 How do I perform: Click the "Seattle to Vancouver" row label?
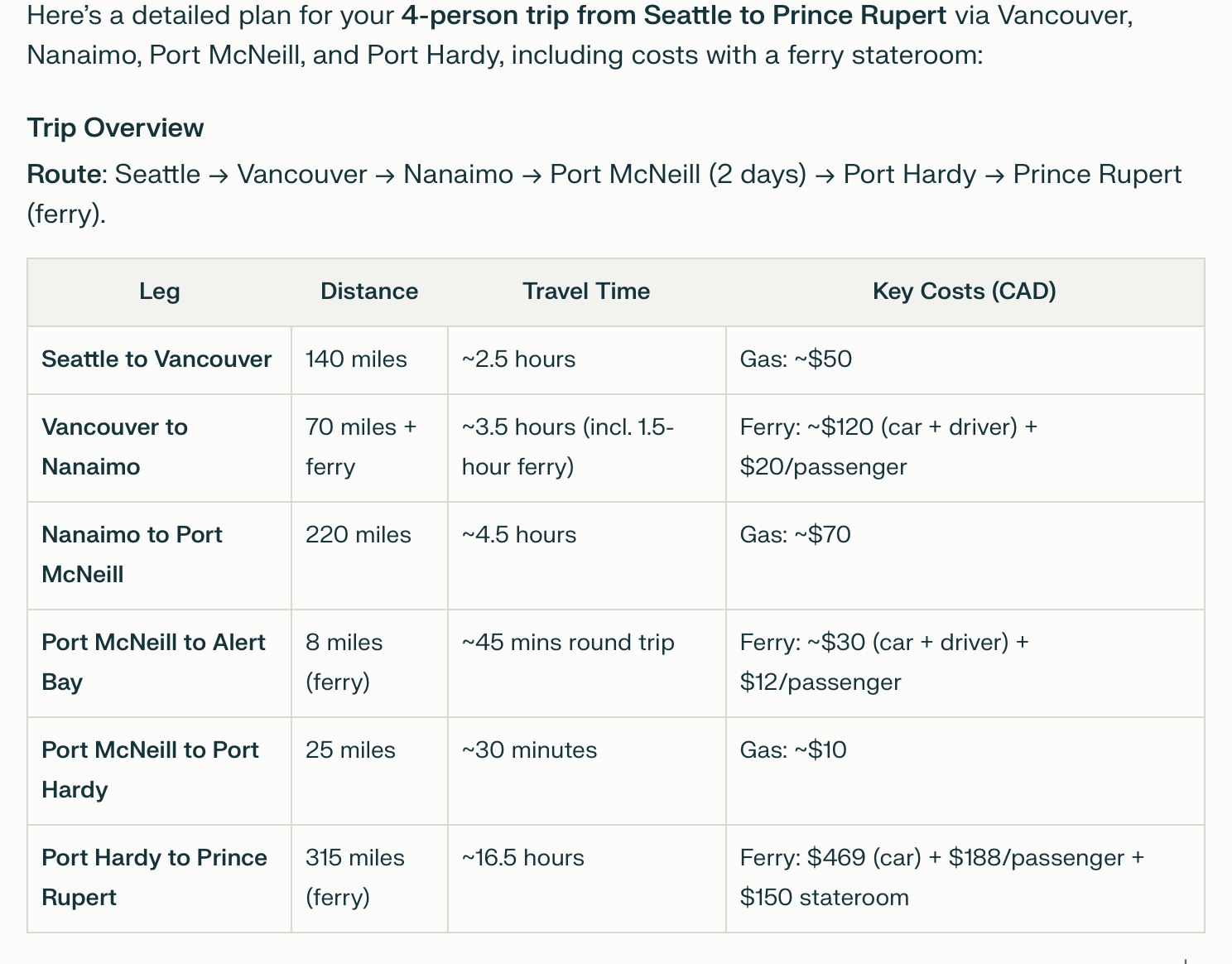(156, 359)
